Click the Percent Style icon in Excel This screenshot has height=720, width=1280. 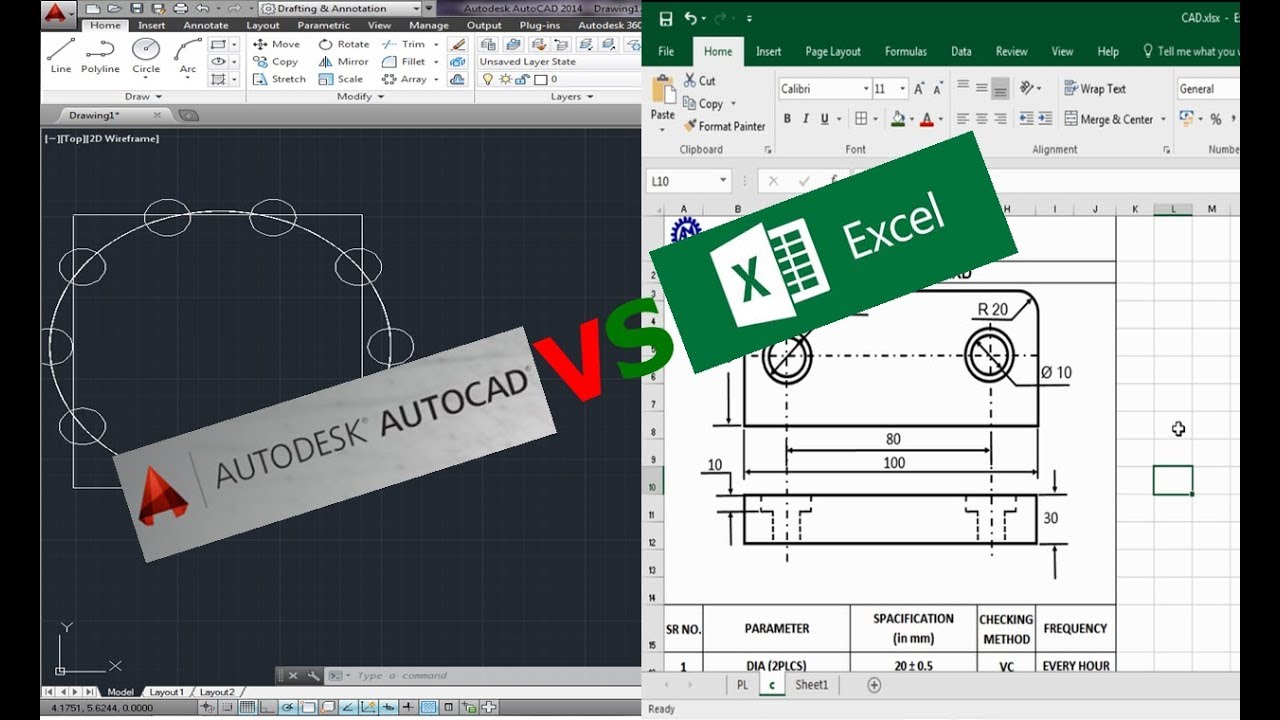pos(1216,119)
